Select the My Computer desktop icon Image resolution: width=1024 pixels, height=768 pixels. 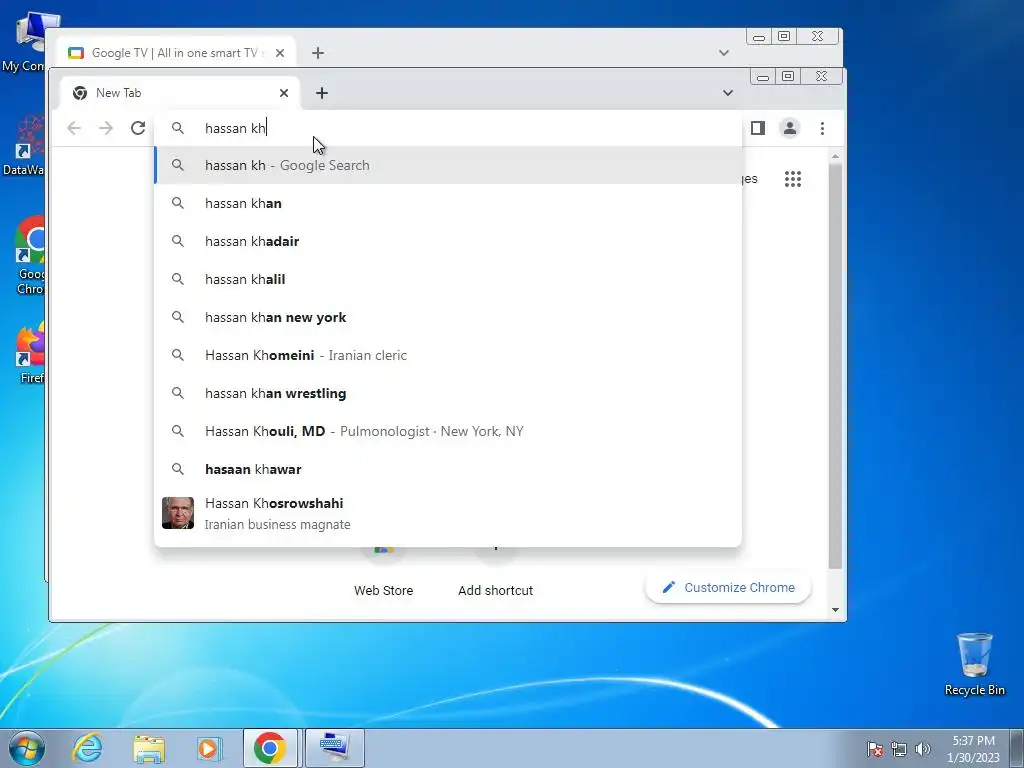pos(24,42)
